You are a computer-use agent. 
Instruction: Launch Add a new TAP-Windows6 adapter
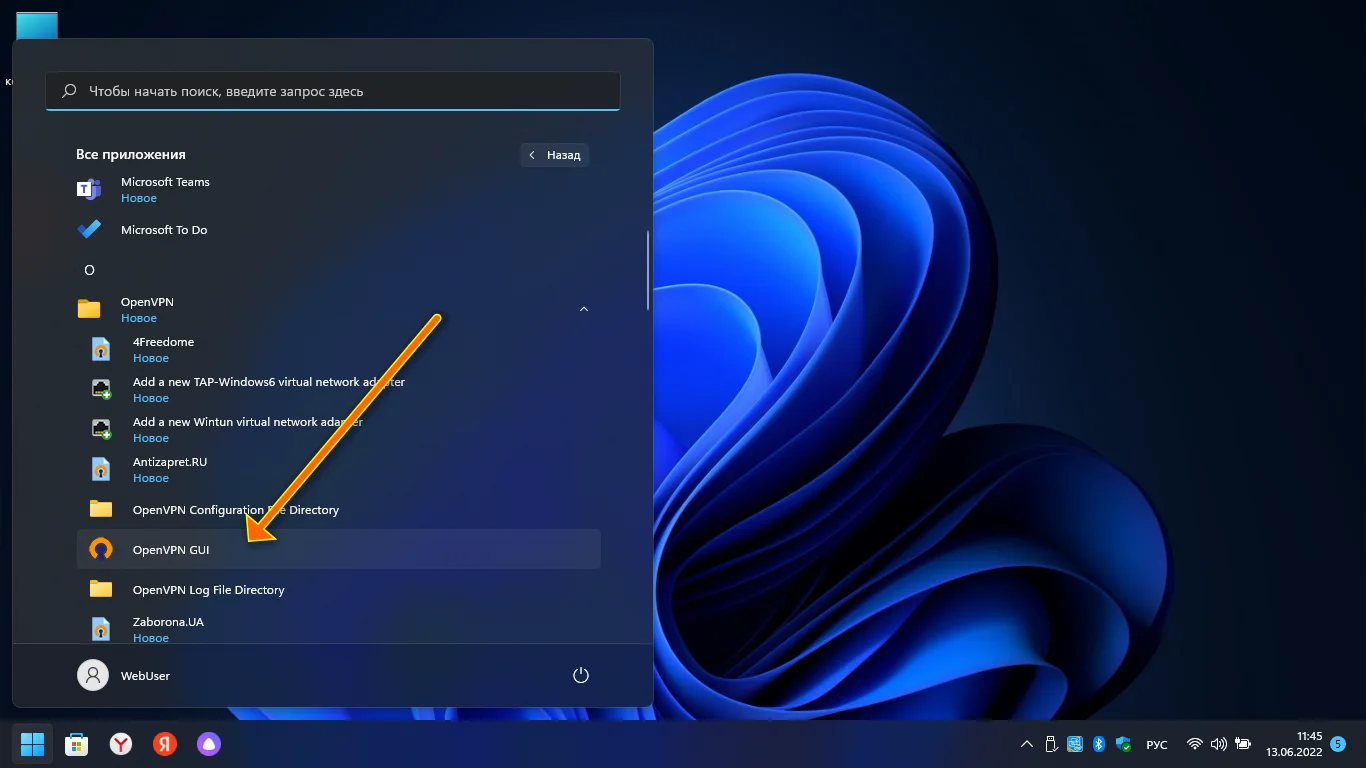[338, 389]
